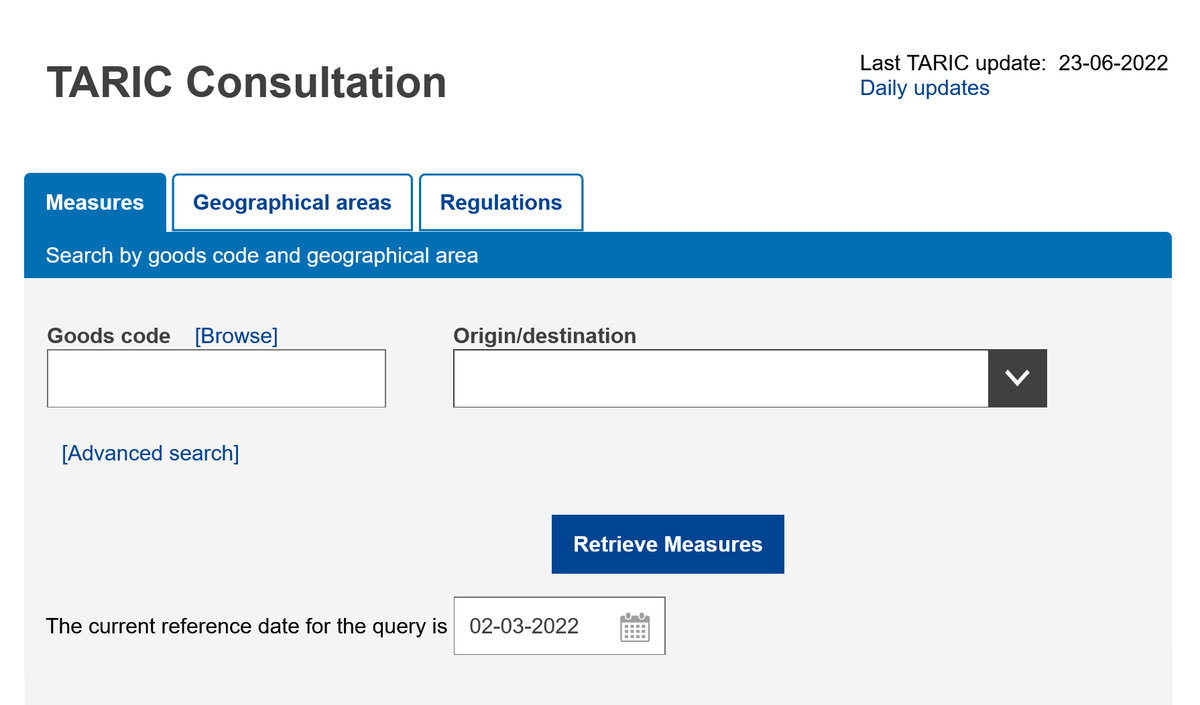The image size is (1200, 705).
Task: Click the Retrieve Measures button
Action: 668,544
